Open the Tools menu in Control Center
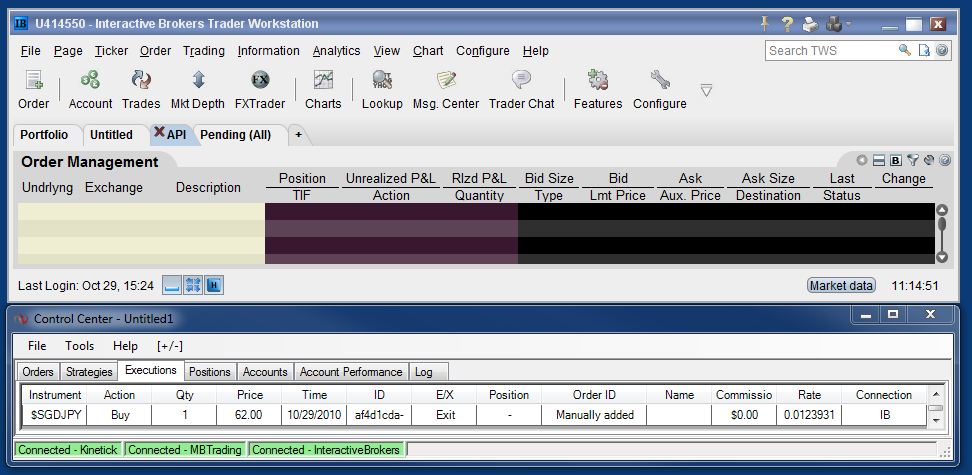The width and height of the screenshot is (972, 475). coord(80,346)
